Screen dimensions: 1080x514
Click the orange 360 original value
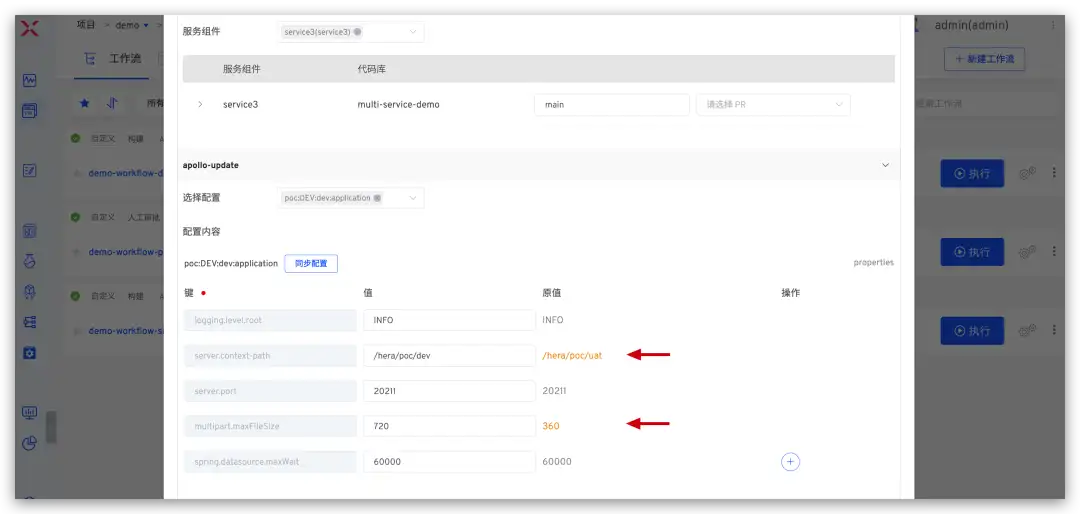click(x=550, y=426)
